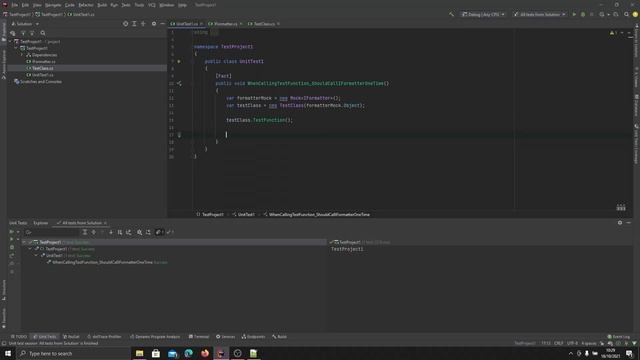Open unit test session settings gear
Image resolution: width=640 pixels, height=360 pixels.
coord(620,222)
